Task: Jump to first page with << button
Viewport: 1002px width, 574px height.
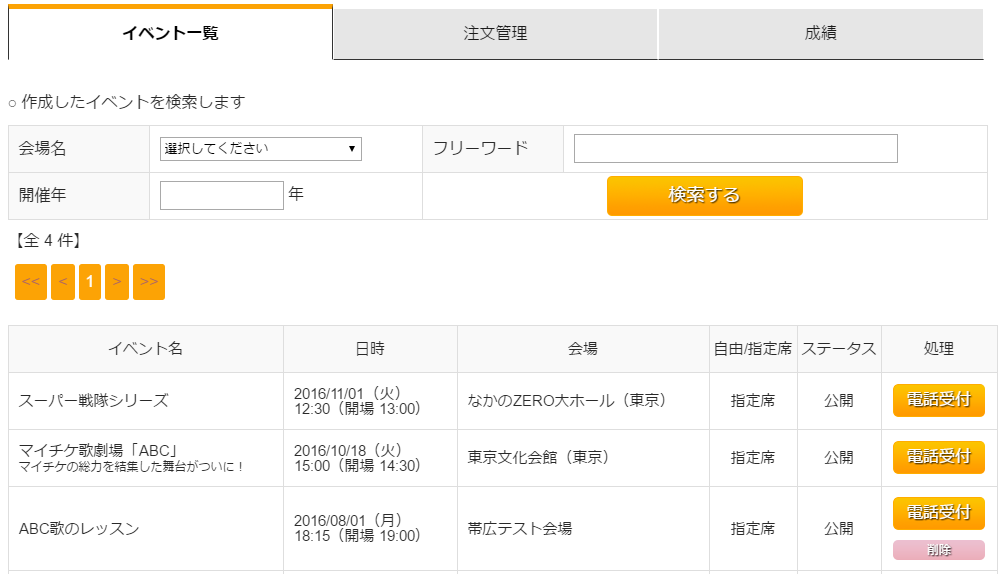Action: pos(31,282)
